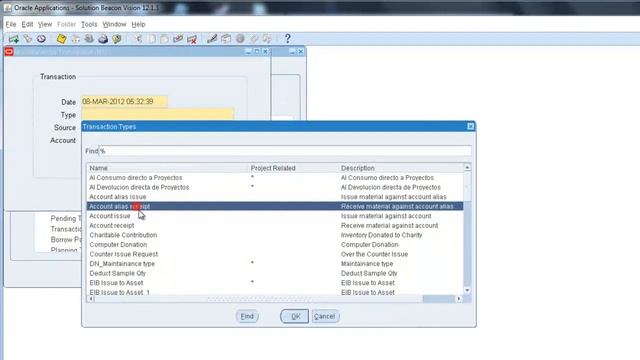Select 'AI Consumo directo a Proyectos' row
The image size is (640, 360).
[x=275, y=178]
